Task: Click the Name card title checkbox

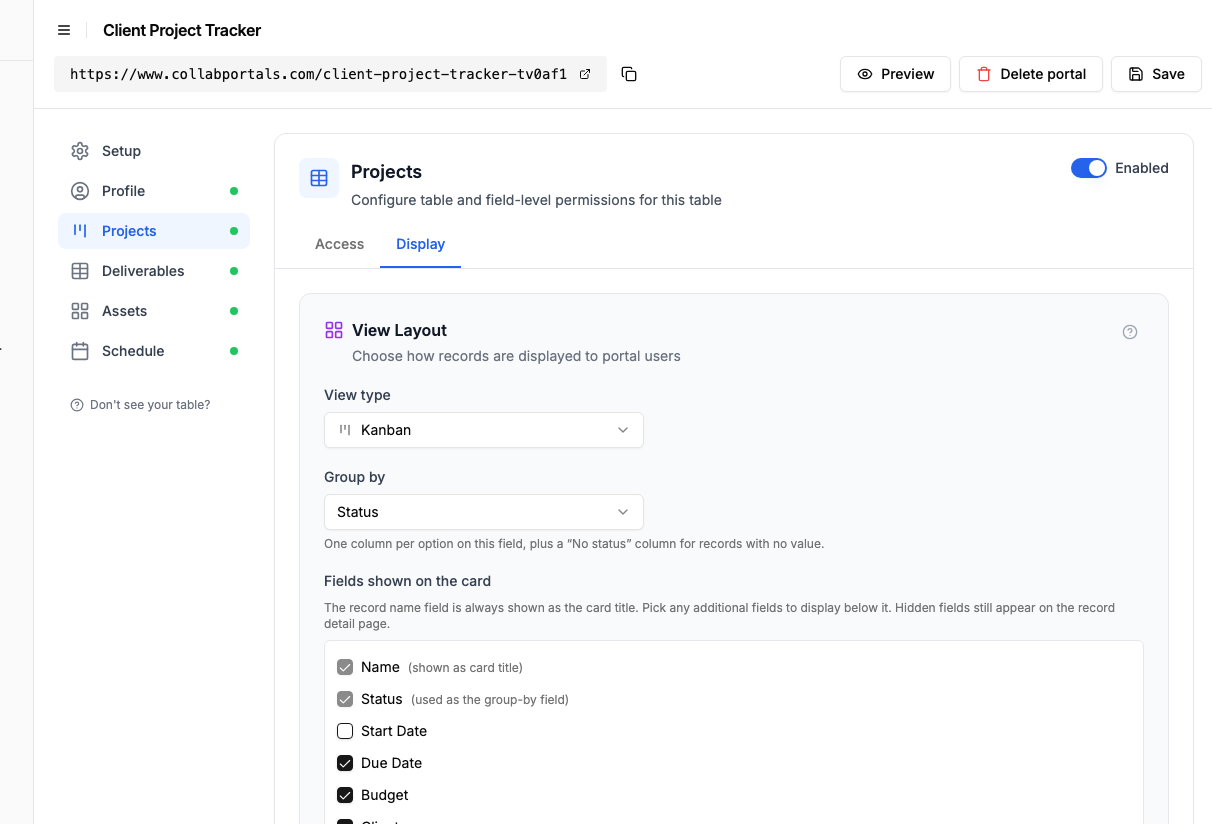Action: 345,667
